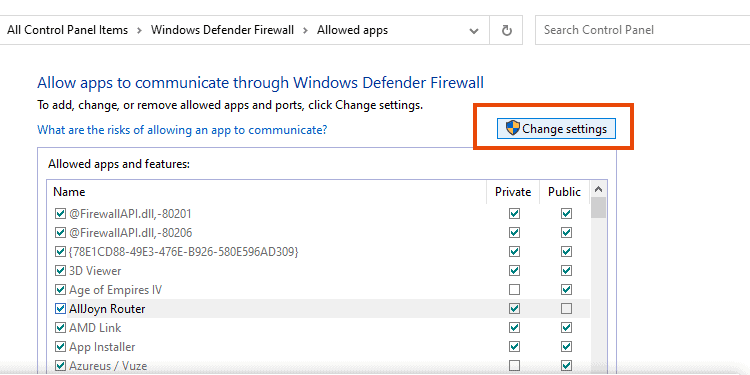
Task: Enable Private for Age of Empires IV
Action: (x=514, y=290)
